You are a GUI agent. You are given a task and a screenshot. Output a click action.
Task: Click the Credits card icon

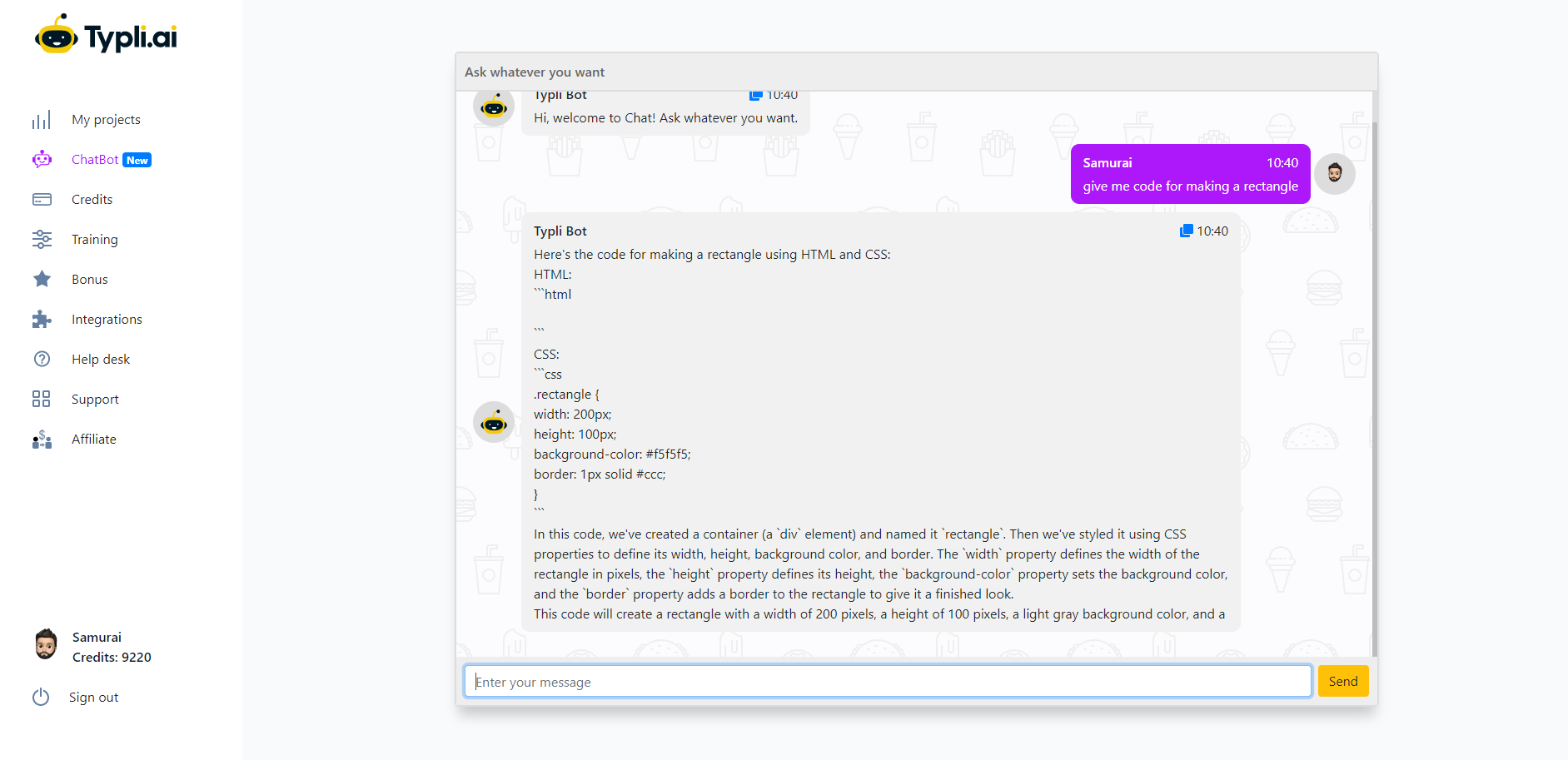[42, 199]
